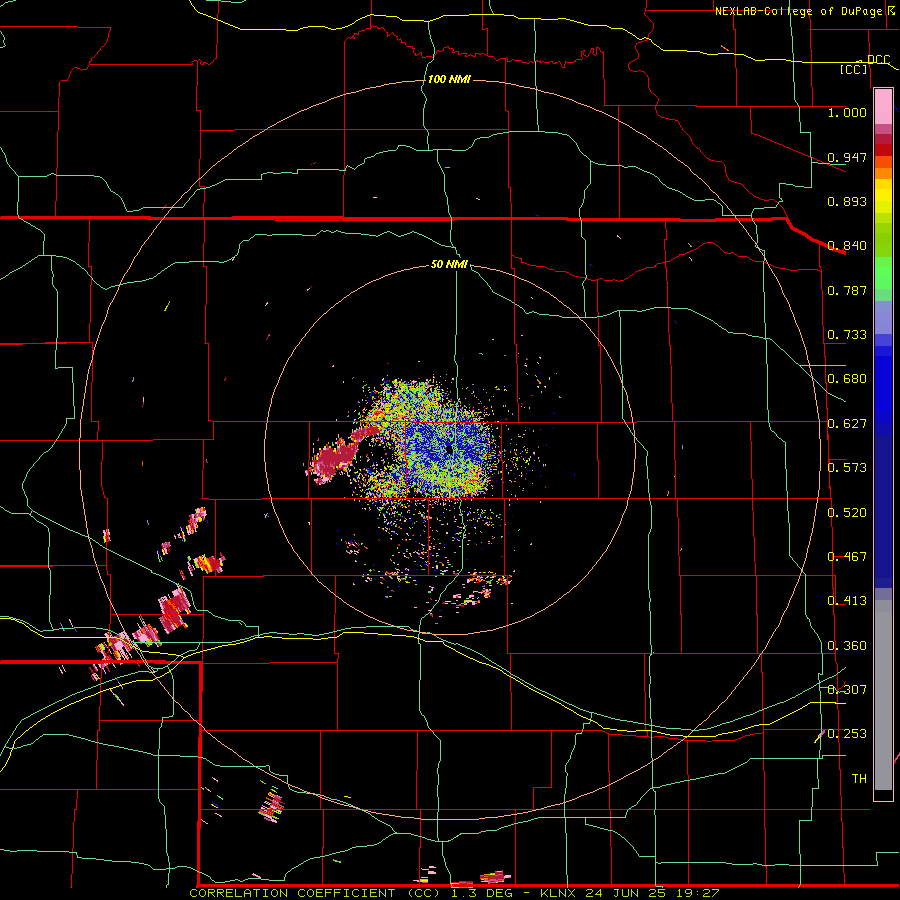Click the 0.573 color scale value
900x900 pixels.
click(x=847, y=468)
